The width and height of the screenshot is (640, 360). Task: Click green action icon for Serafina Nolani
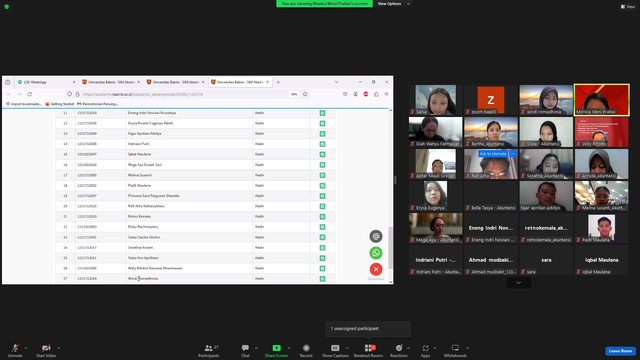coord(322,248)
